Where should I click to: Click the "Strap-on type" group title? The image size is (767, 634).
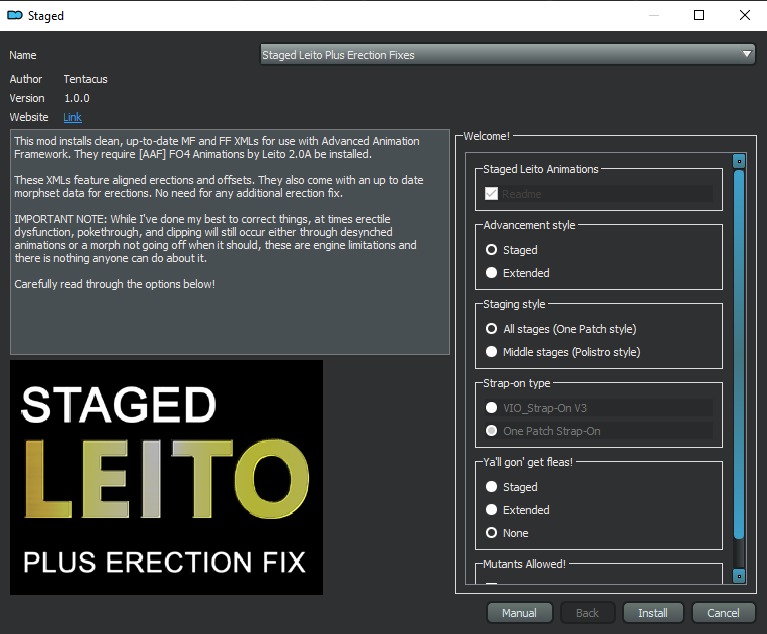point(517,384)
